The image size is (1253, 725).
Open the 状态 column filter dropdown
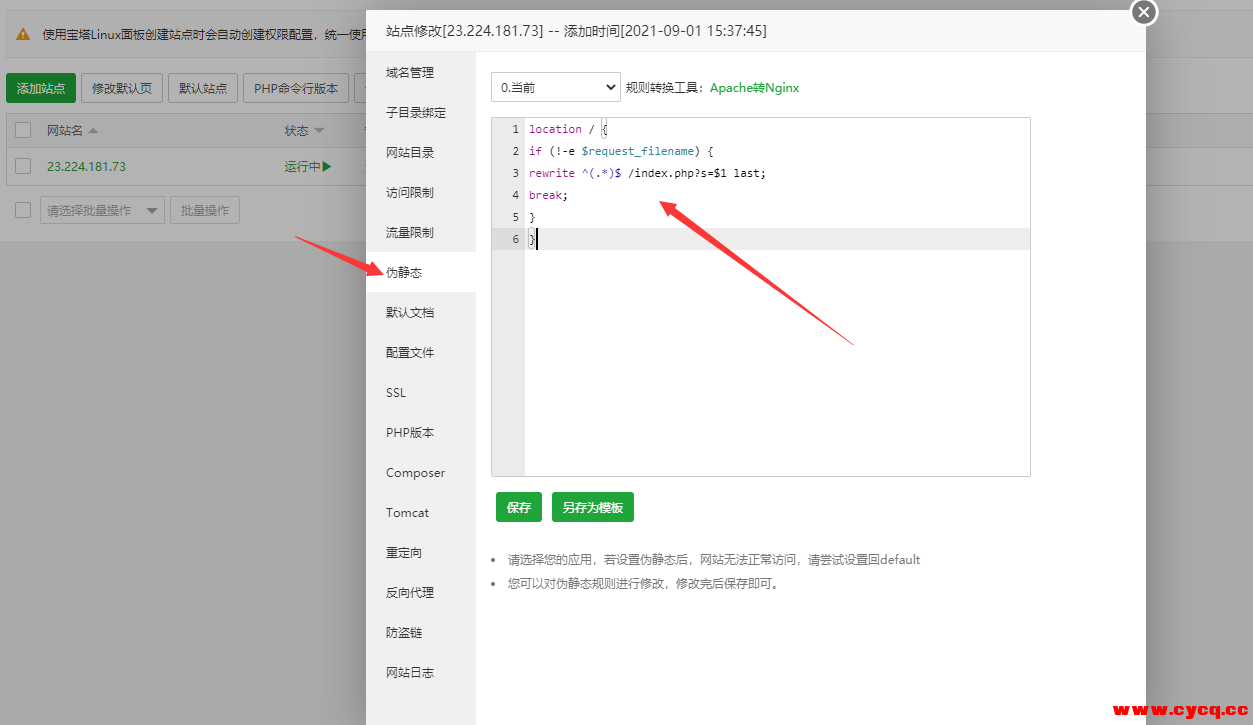tap(319, 131)
